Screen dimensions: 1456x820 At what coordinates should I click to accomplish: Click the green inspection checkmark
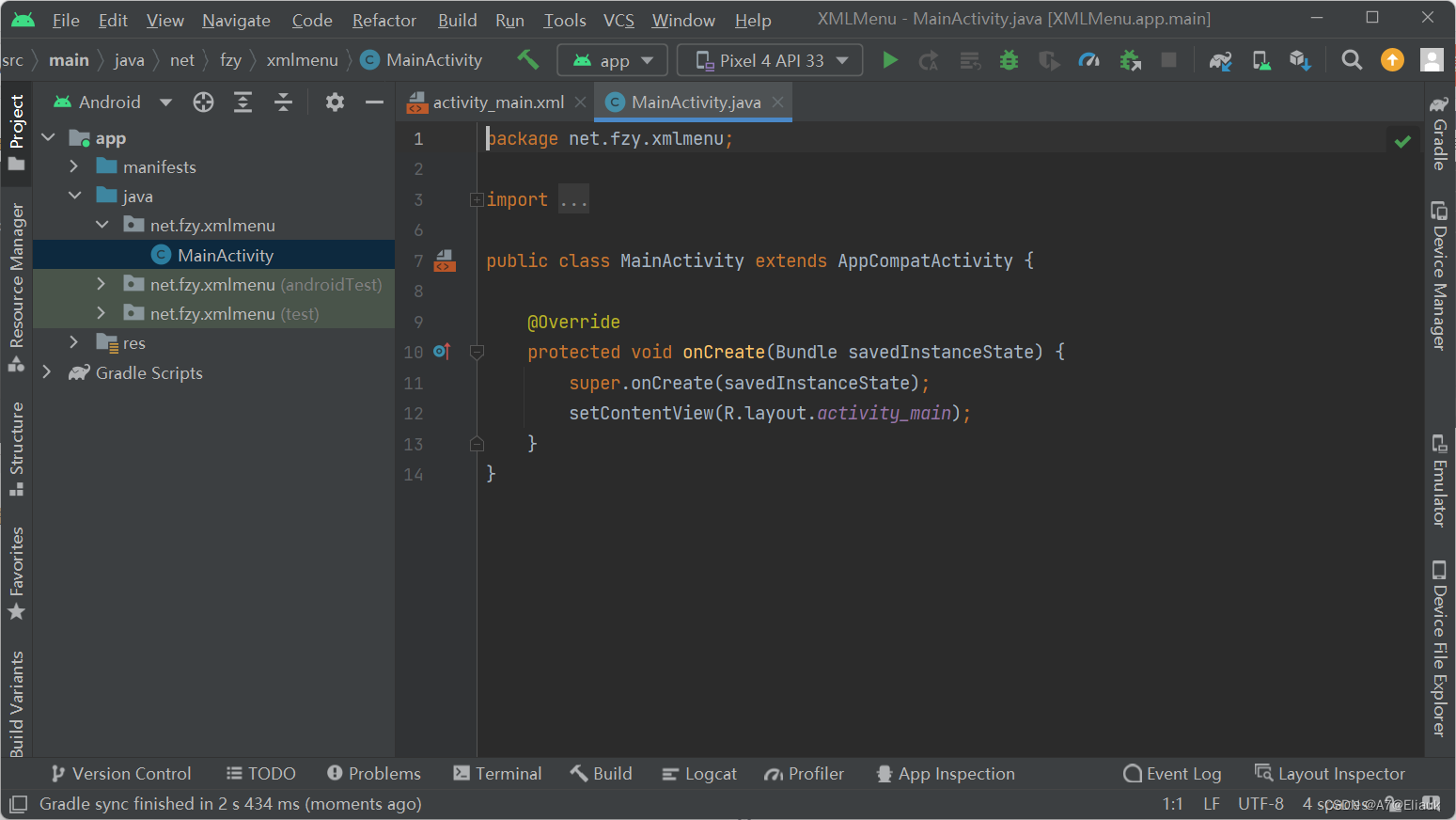click(x=1402, y=141)
